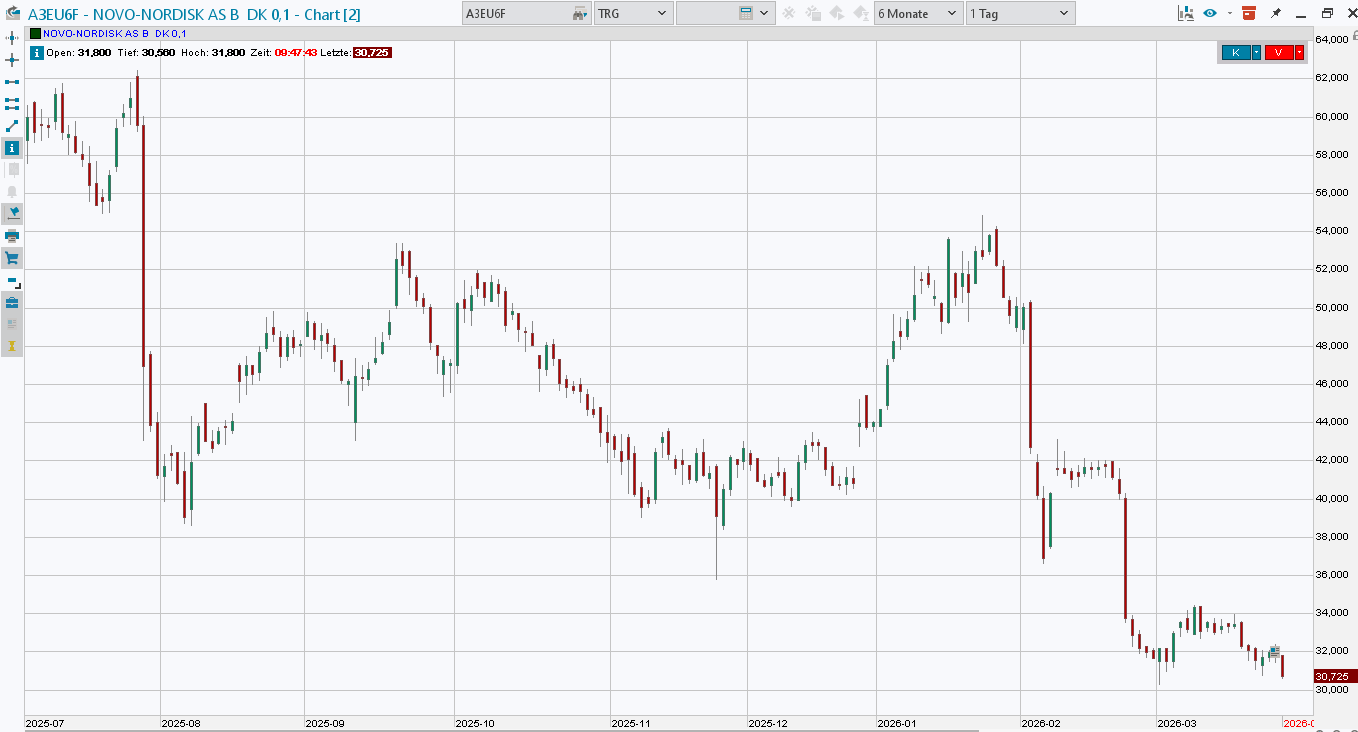Open the chart analysis icon in title bar
1358x732 pixels.
coord(1186,13)
